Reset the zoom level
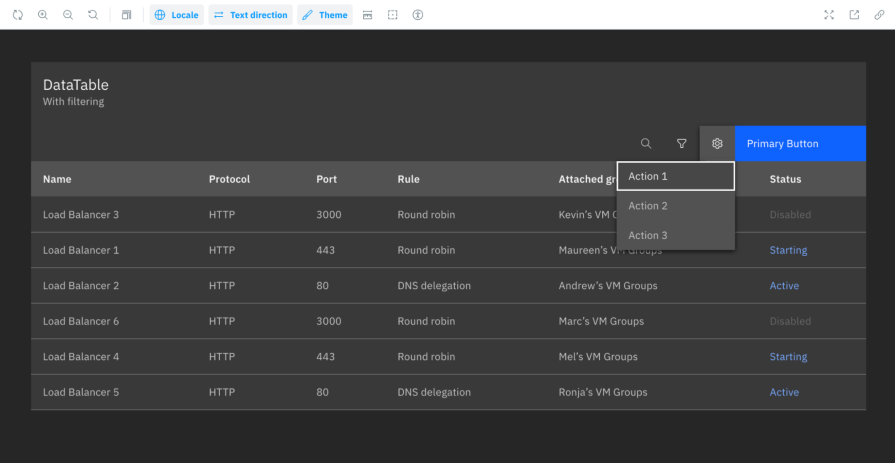 pos(93,15)
